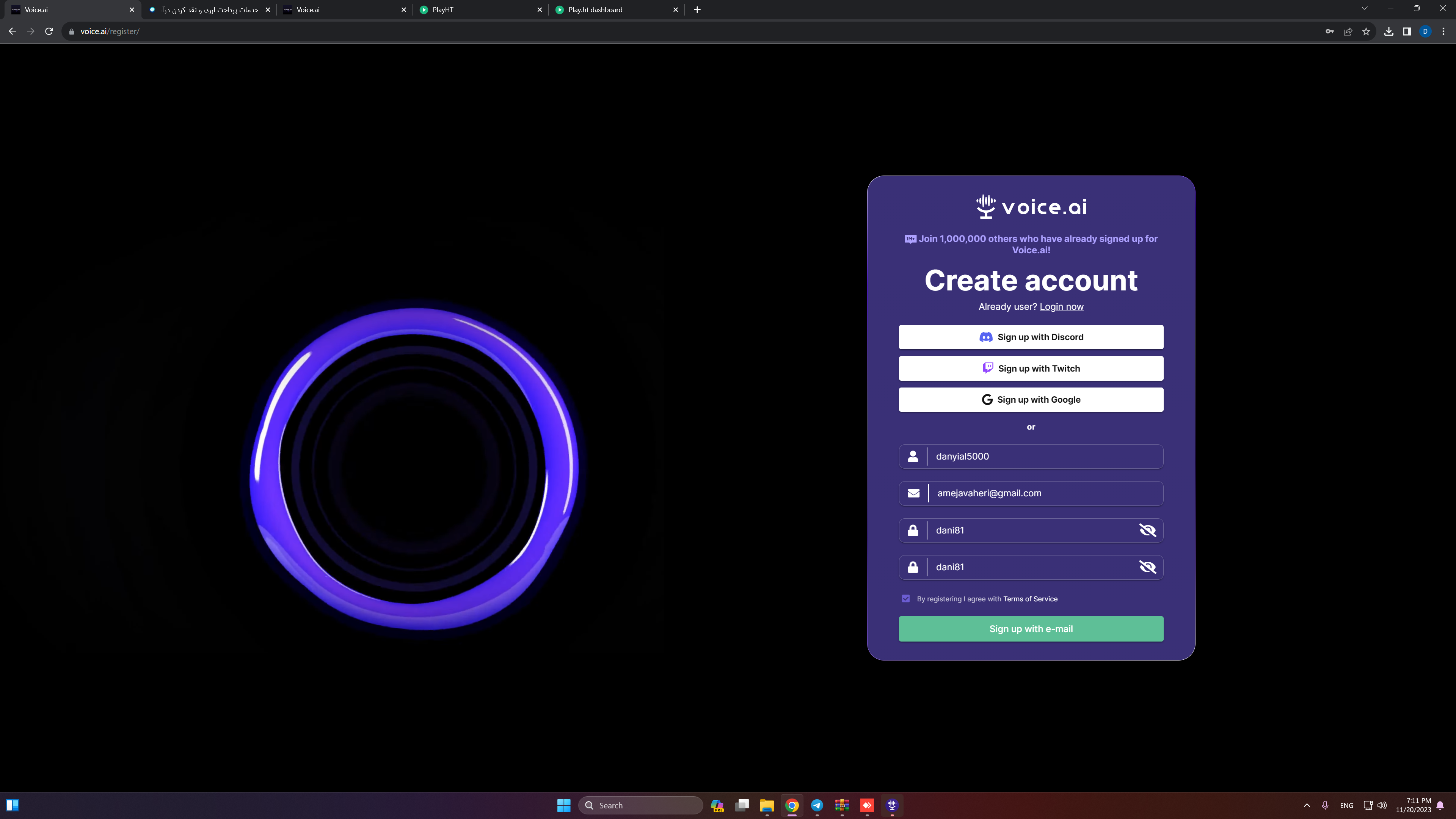Focus the email field amejavaheri@gmail.com

(x=1031, y=493)
